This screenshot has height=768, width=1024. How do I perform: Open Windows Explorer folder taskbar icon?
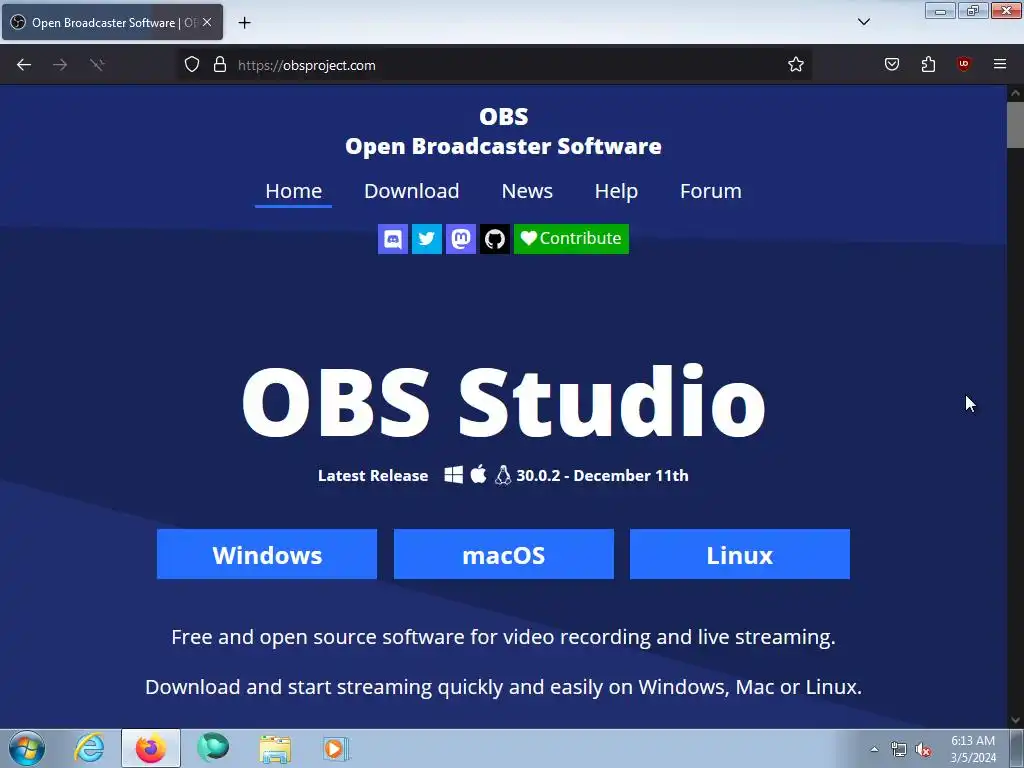[275, 748]
